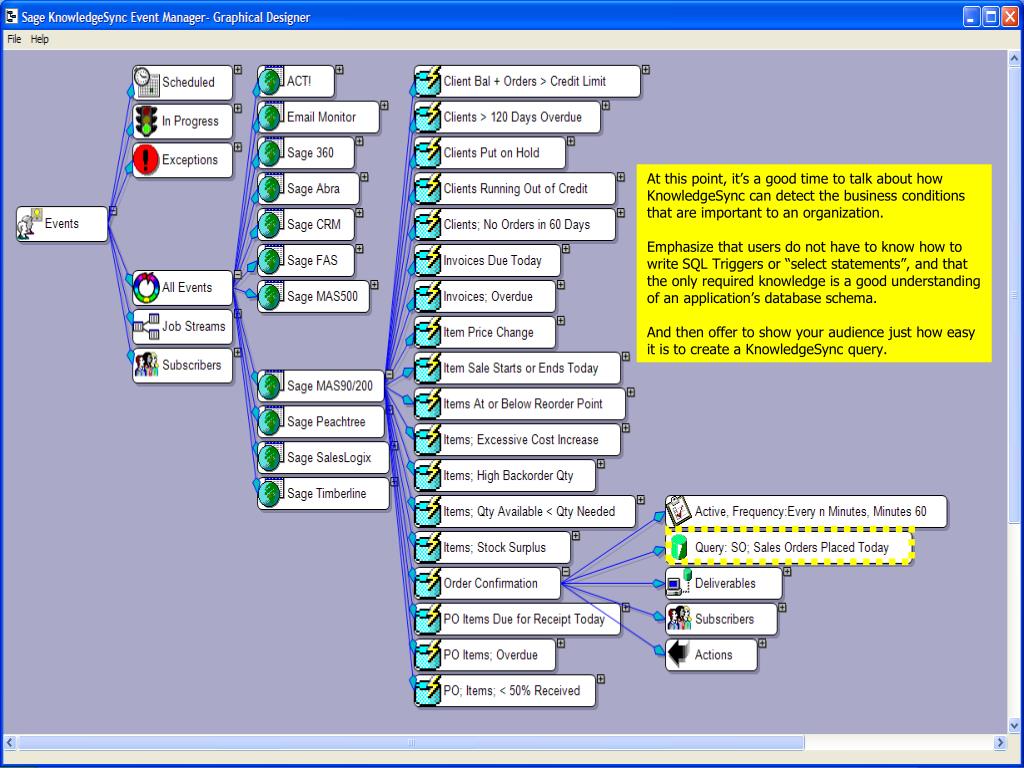Click the Sage MAS90/200 globe icon

pos(270,386)
